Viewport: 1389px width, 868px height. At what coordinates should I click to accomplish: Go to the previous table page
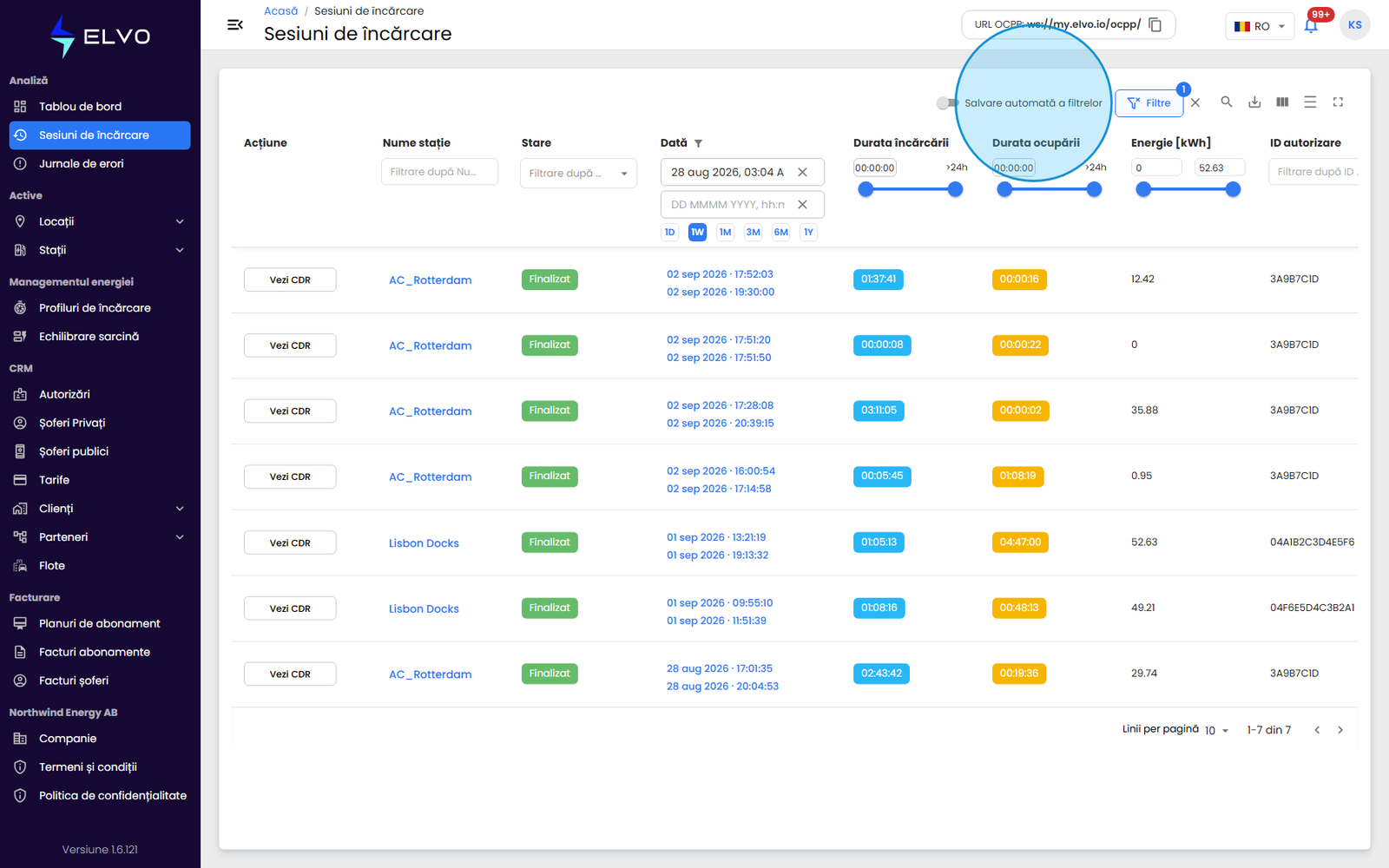coord(1317,730)
